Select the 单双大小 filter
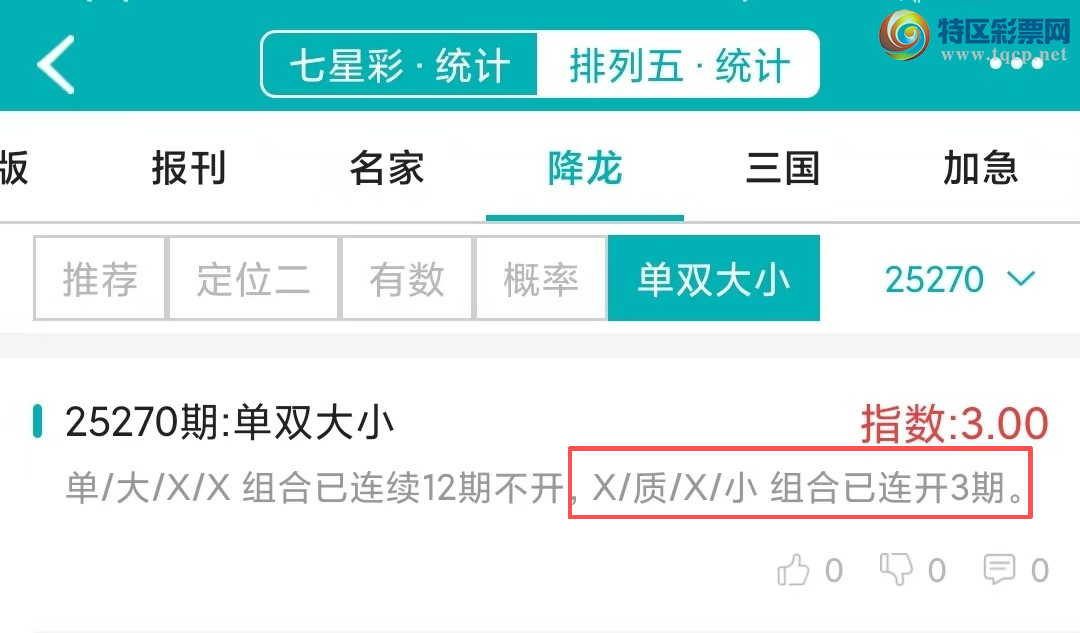The height and width of the screenshot is (633, 1080). [714, 278]
